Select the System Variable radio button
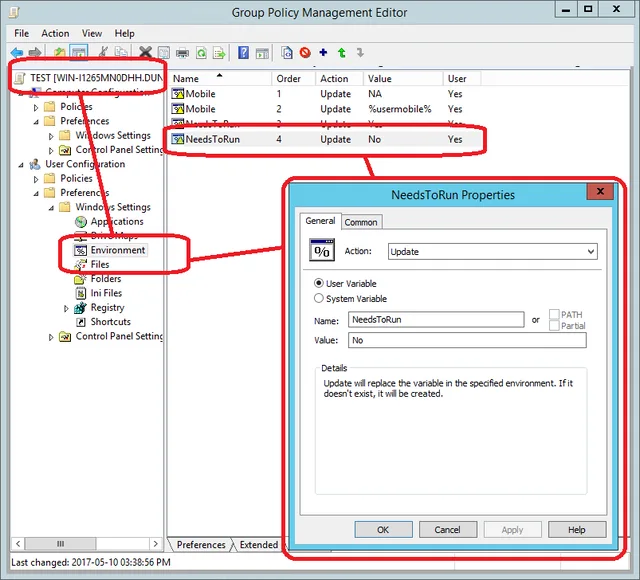The image size is (640, 580). (318, 298)
